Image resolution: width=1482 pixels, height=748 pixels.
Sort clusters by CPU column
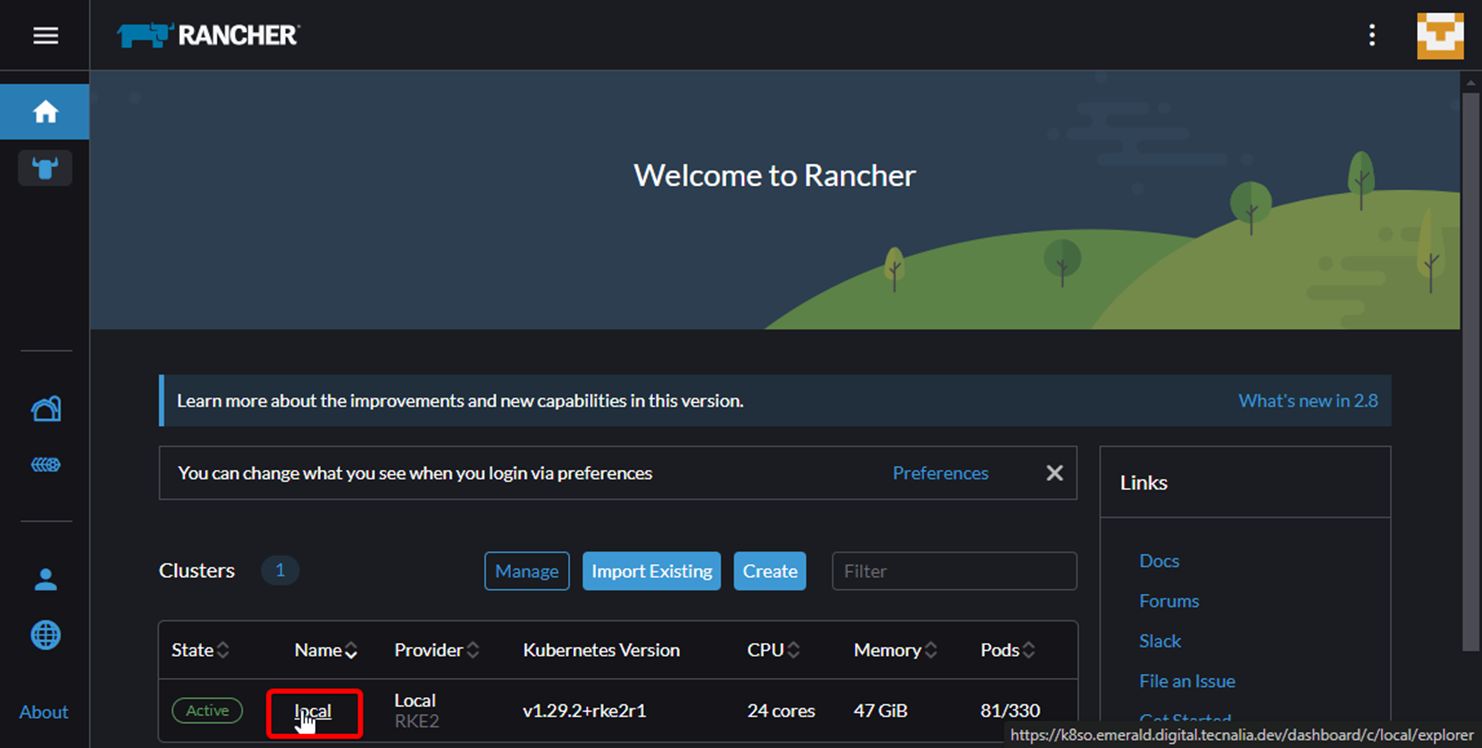[774, 650]
